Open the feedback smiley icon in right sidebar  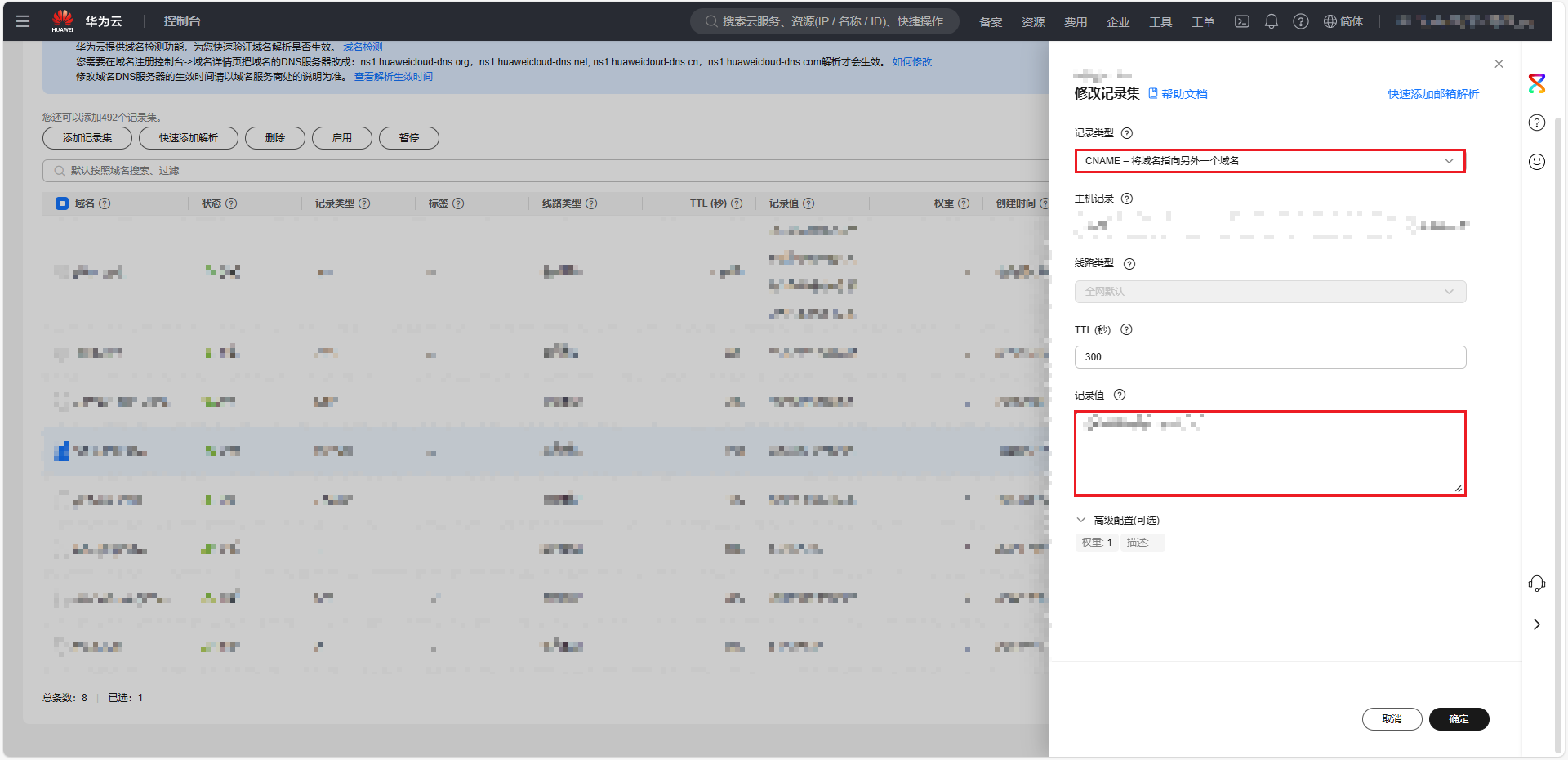click(1537, 162)
